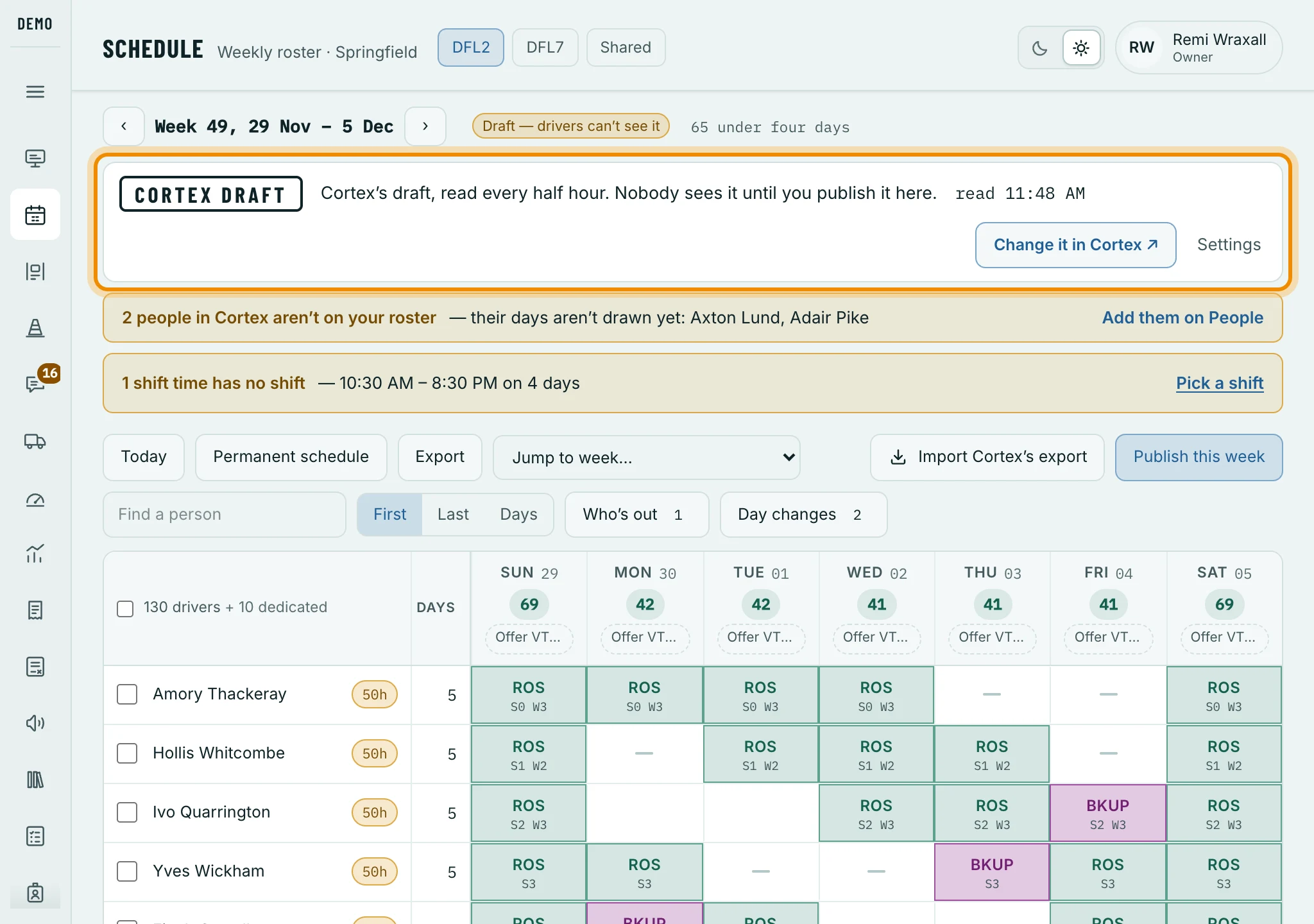Sort by Last name
The image size is (1314, 924).
click(453, 515)
